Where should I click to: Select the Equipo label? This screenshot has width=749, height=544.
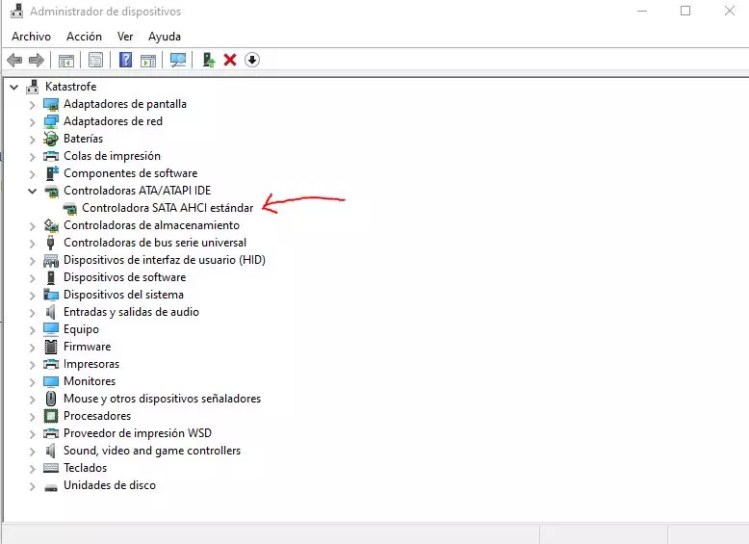pyautogui.click(x=81, y=330)
